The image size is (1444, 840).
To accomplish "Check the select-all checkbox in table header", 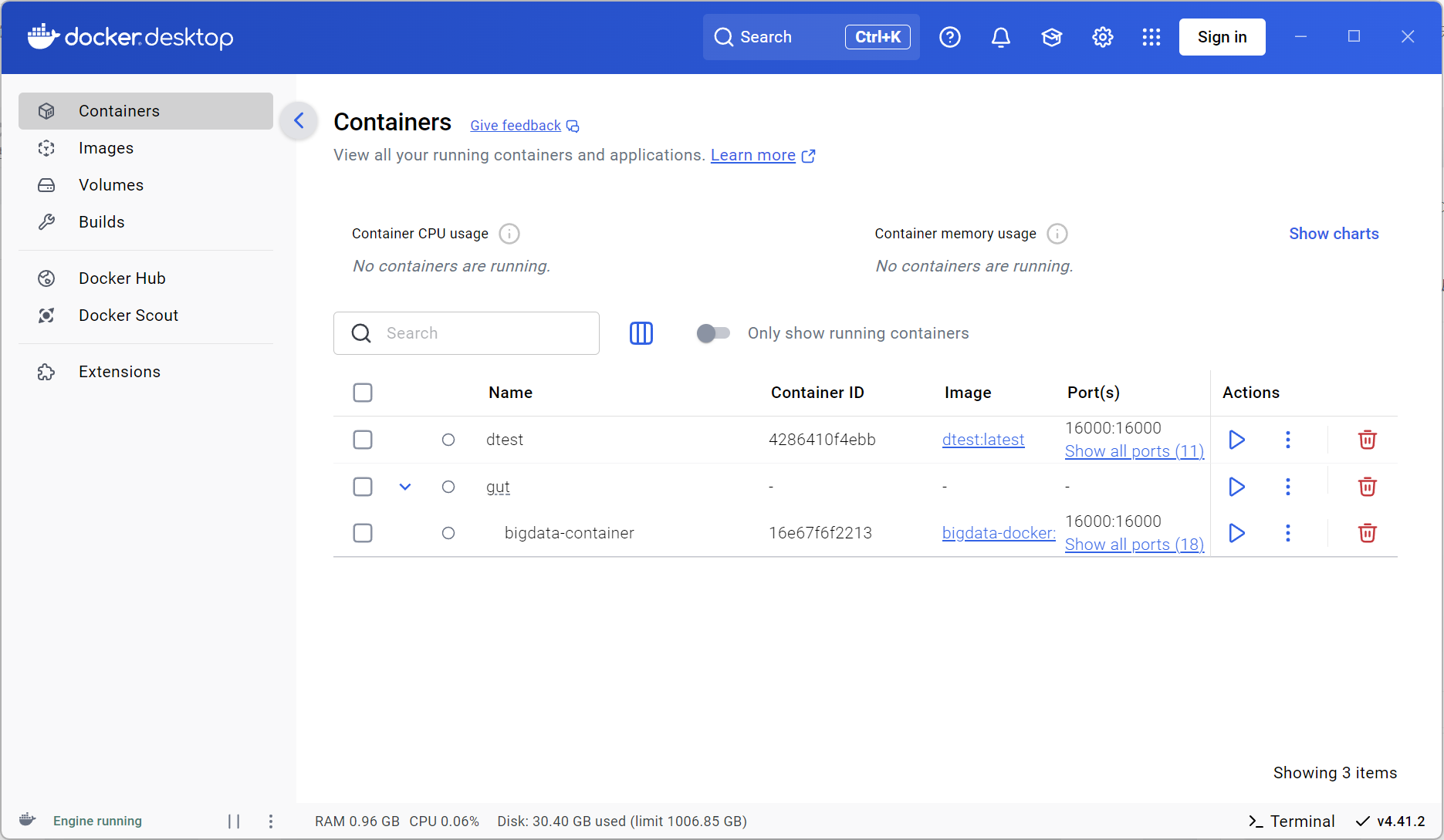I will click(x=363, y=393).
